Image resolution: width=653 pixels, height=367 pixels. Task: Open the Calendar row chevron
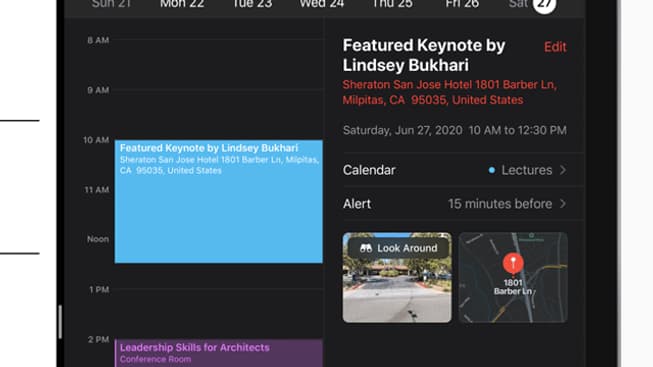point(563,170)
